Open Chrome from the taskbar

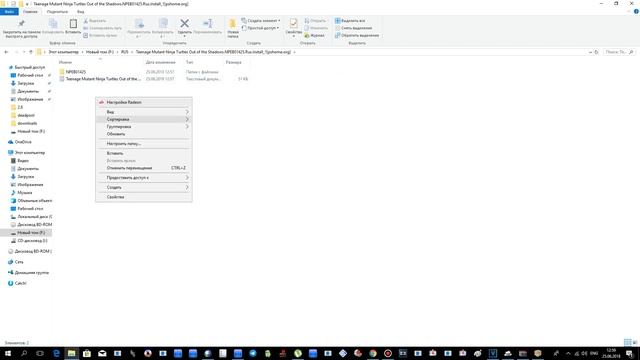[x=373, y=353]
